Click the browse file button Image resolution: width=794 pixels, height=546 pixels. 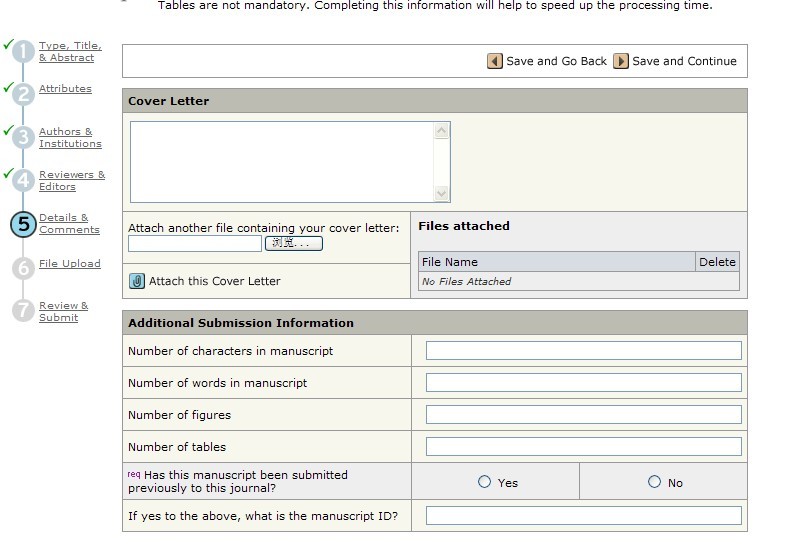point(294,243)
